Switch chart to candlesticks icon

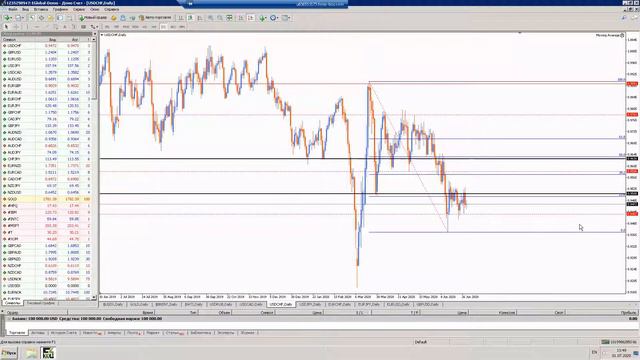(190, 18)
